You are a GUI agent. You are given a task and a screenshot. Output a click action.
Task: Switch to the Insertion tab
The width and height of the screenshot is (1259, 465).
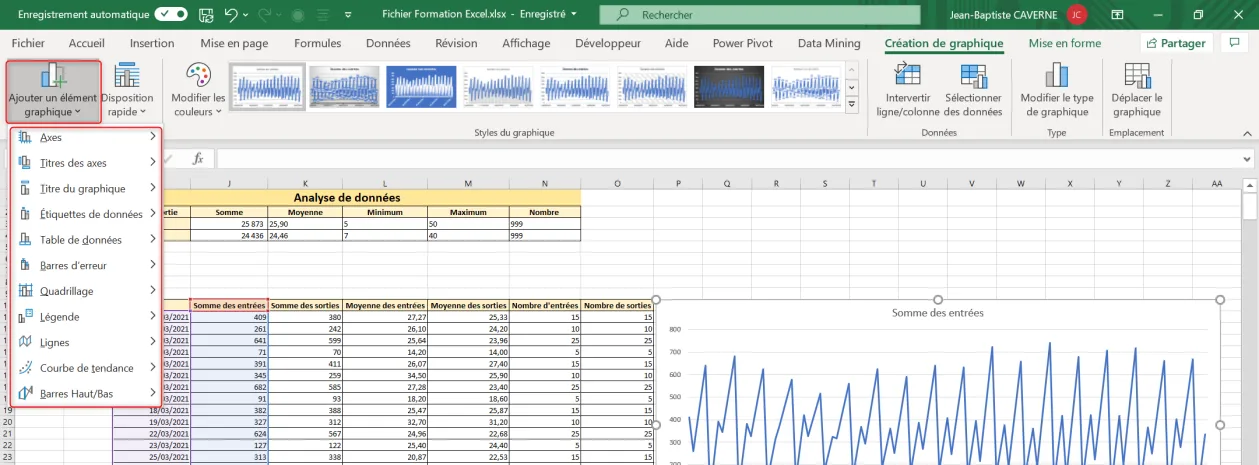152,43
